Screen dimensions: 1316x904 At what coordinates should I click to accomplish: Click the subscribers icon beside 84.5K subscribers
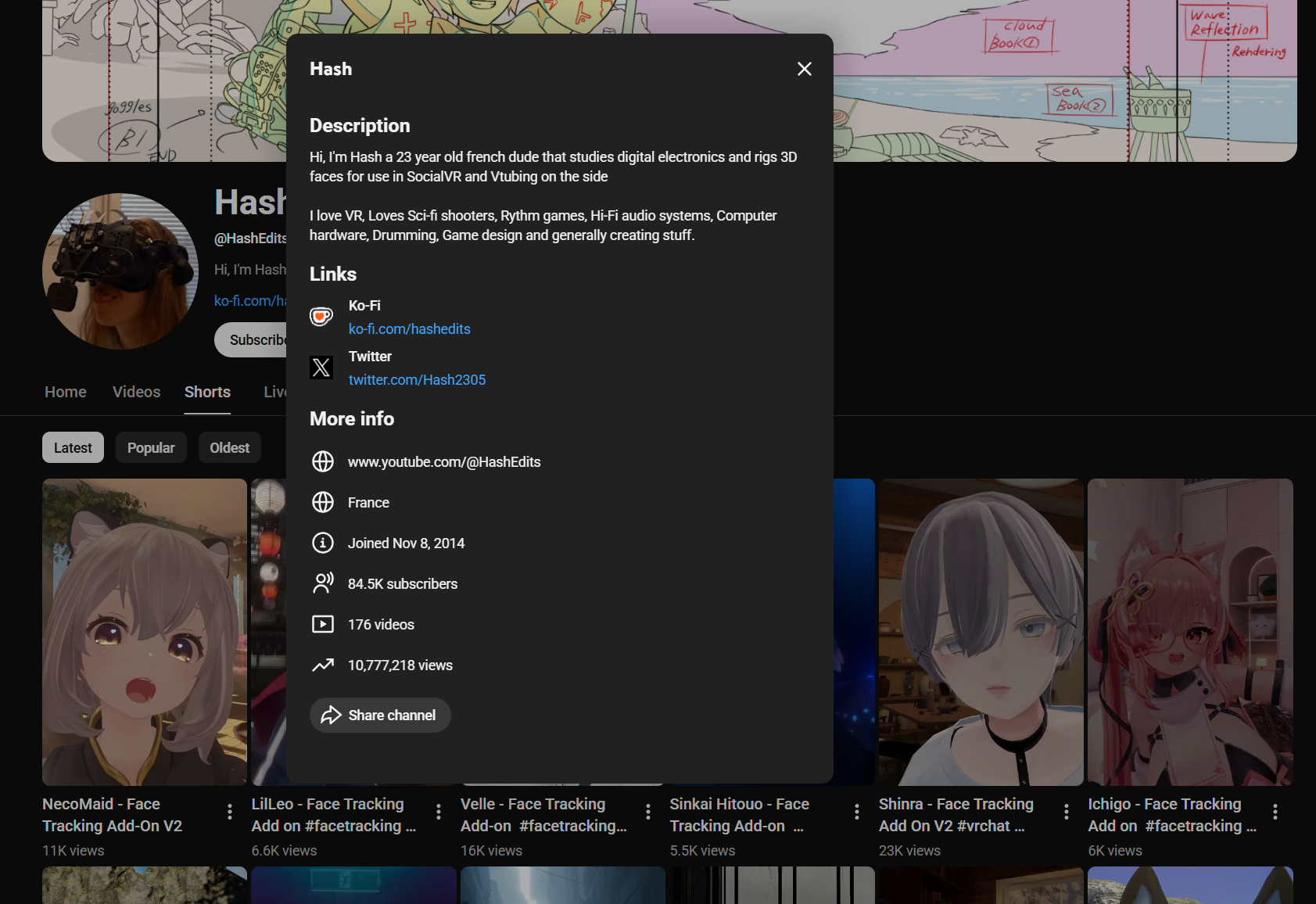[x=323, y=583]
